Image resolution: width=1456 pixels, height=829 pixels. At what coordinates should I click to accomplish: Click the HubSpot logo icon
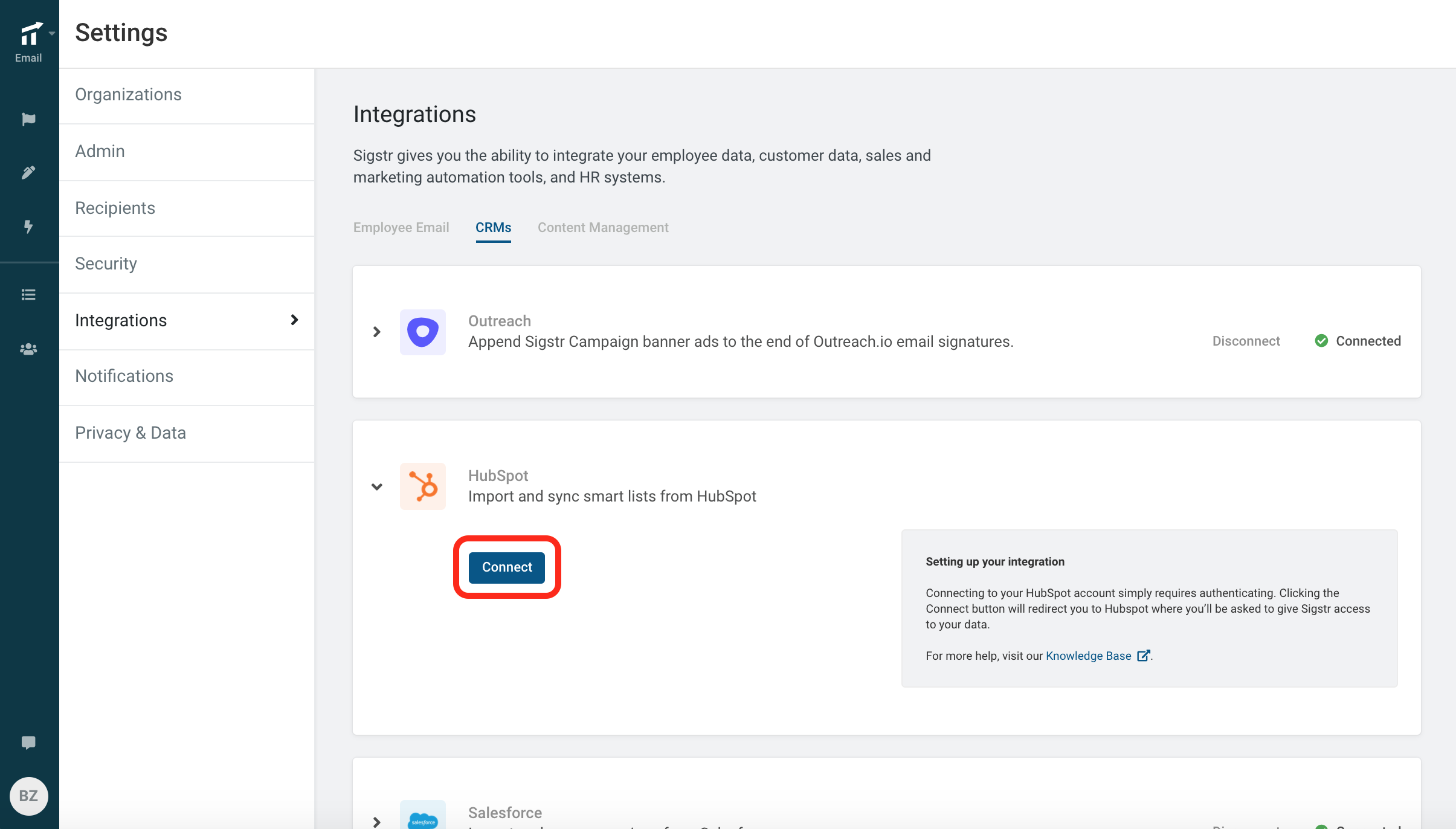coord(423,486)
